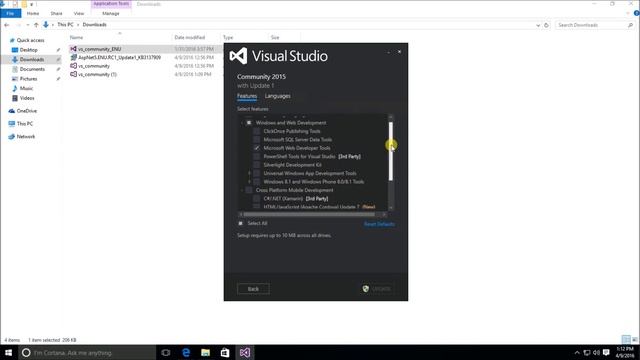Click the network icon in system tray
The height and width of the screenshot is (360, 640).
point(587,353)
